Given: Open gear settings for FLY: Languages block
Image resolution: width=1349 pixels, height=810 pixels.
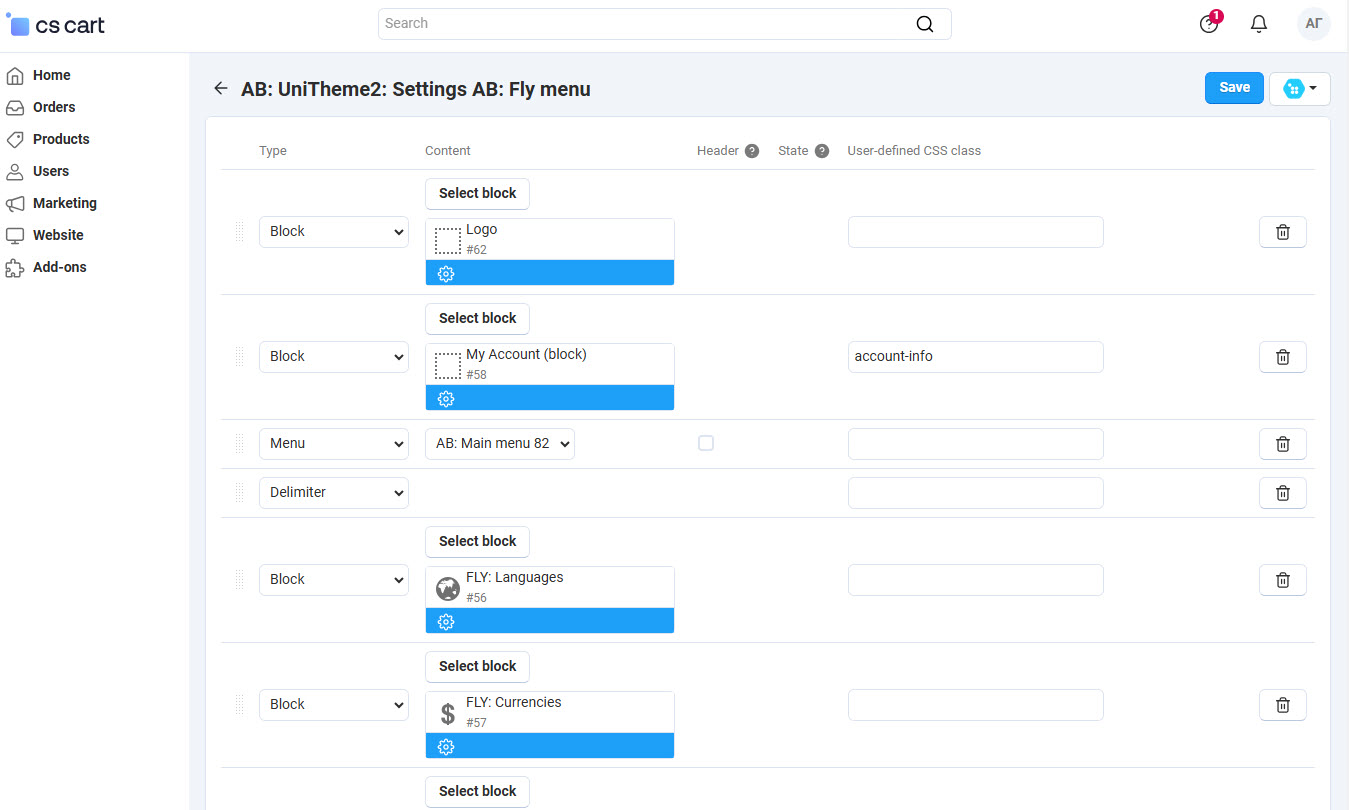Looking at the screenshot, I should coord(446,621).
